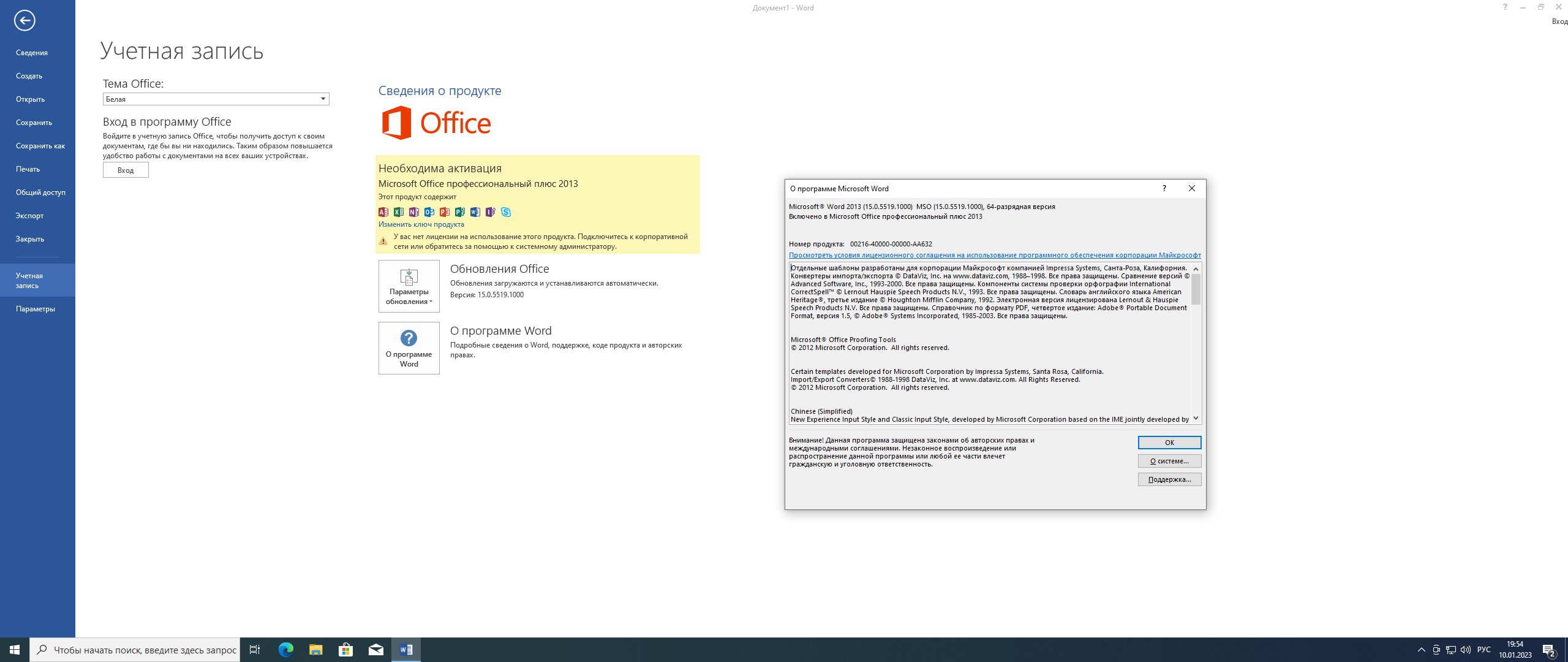Viewport: 1568px width, 662px height.
Task: Open Параметры in the backstage menu
Action: point(37,309)
